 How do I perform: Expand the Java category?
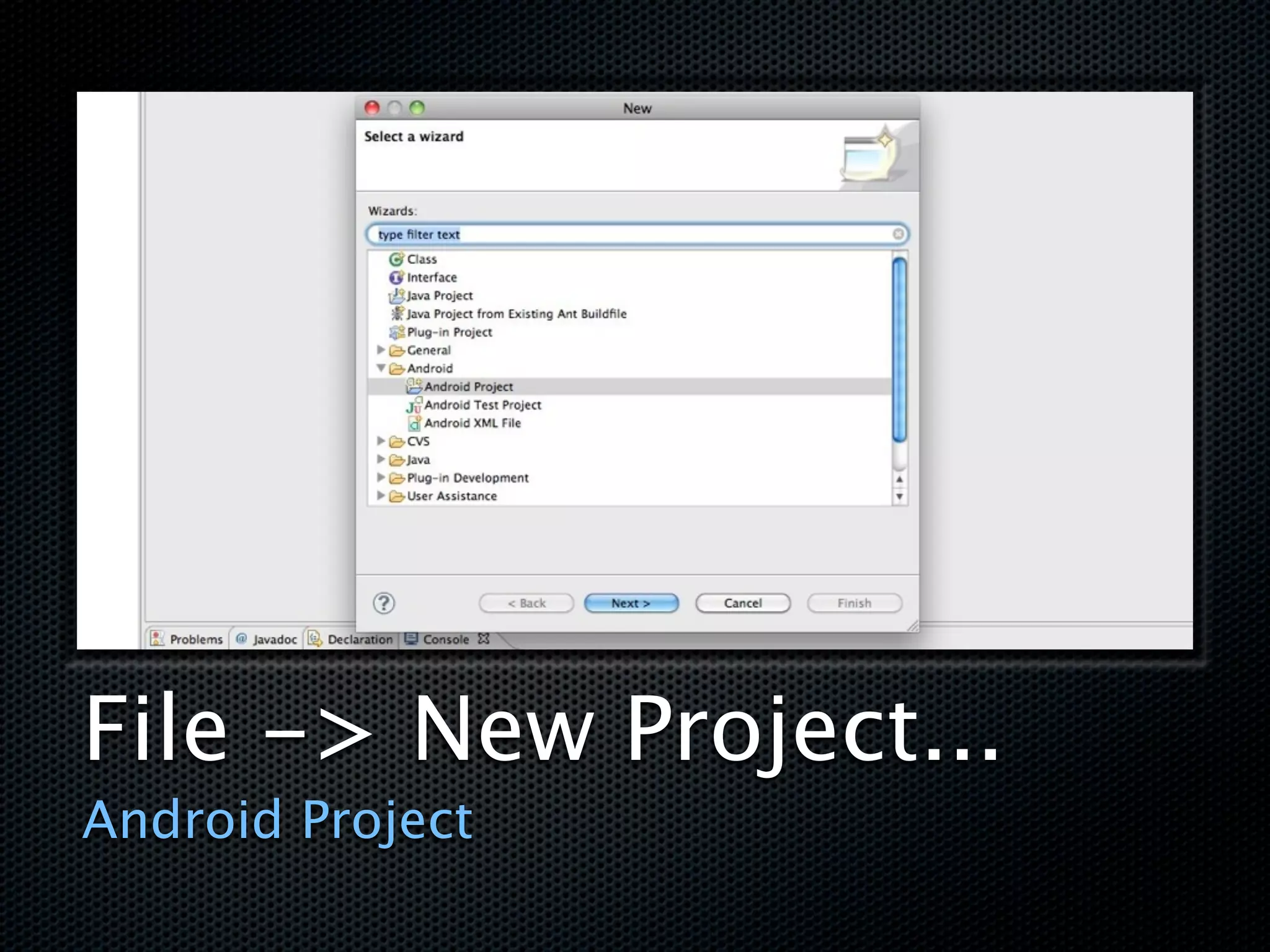pyautogui.click(x=381, y=459)
